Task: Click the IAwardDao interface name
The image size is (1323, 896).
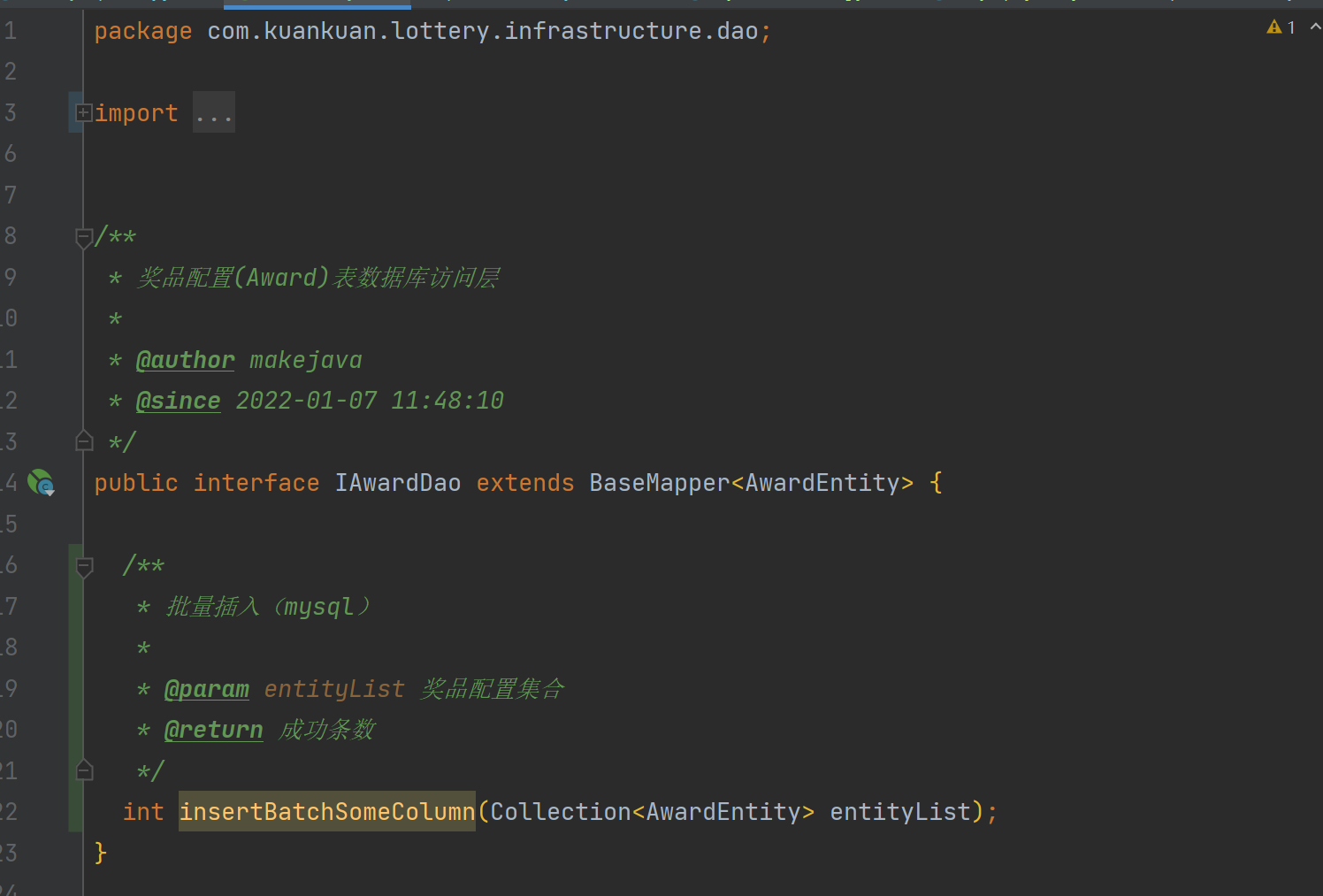Action: tap(398, 483)
